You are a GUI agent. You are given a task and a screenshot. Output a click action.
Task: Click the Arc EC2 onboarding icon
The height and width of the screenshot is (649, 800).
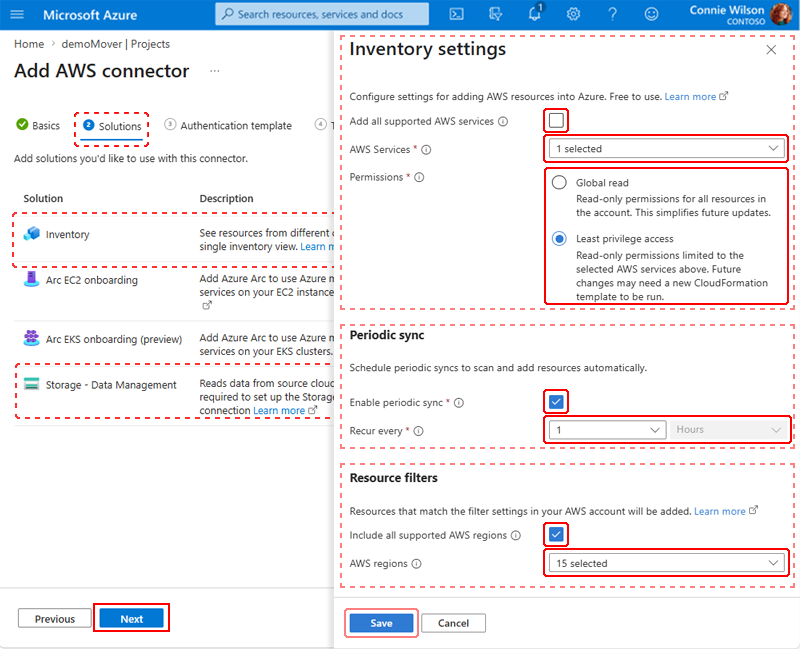click(x=32, y=279)
